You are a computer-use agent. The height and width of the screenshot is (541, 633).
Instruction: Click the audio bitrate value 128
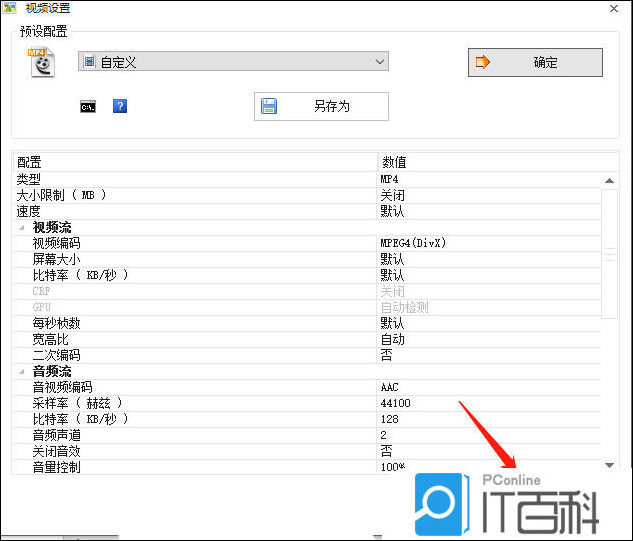pyautogui.click(x=389, y=419)
